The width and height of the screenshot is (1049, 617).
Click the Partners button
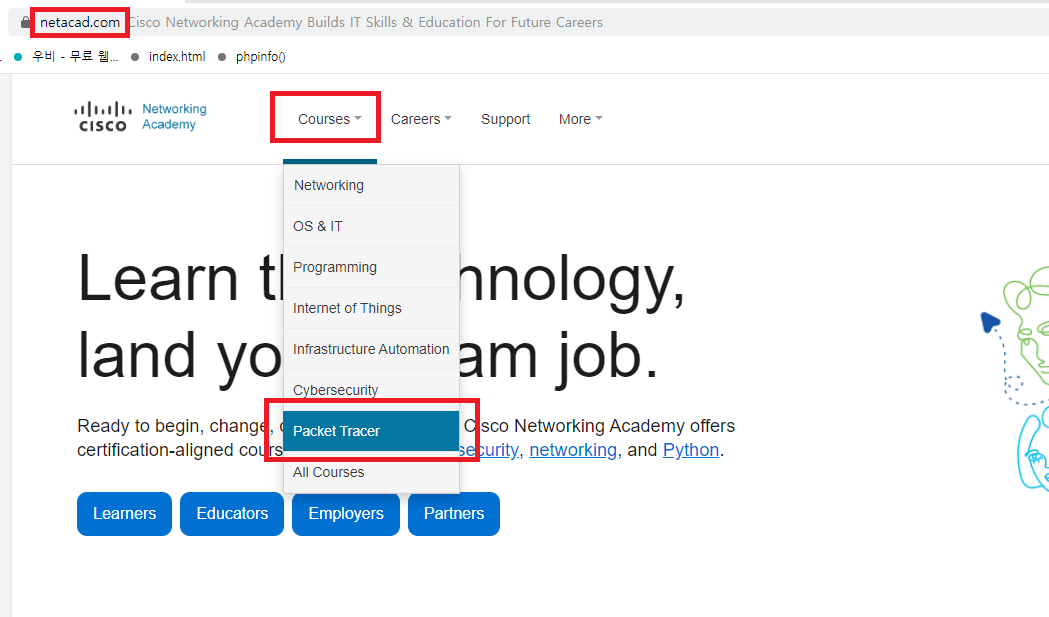[x=454, y=513]
